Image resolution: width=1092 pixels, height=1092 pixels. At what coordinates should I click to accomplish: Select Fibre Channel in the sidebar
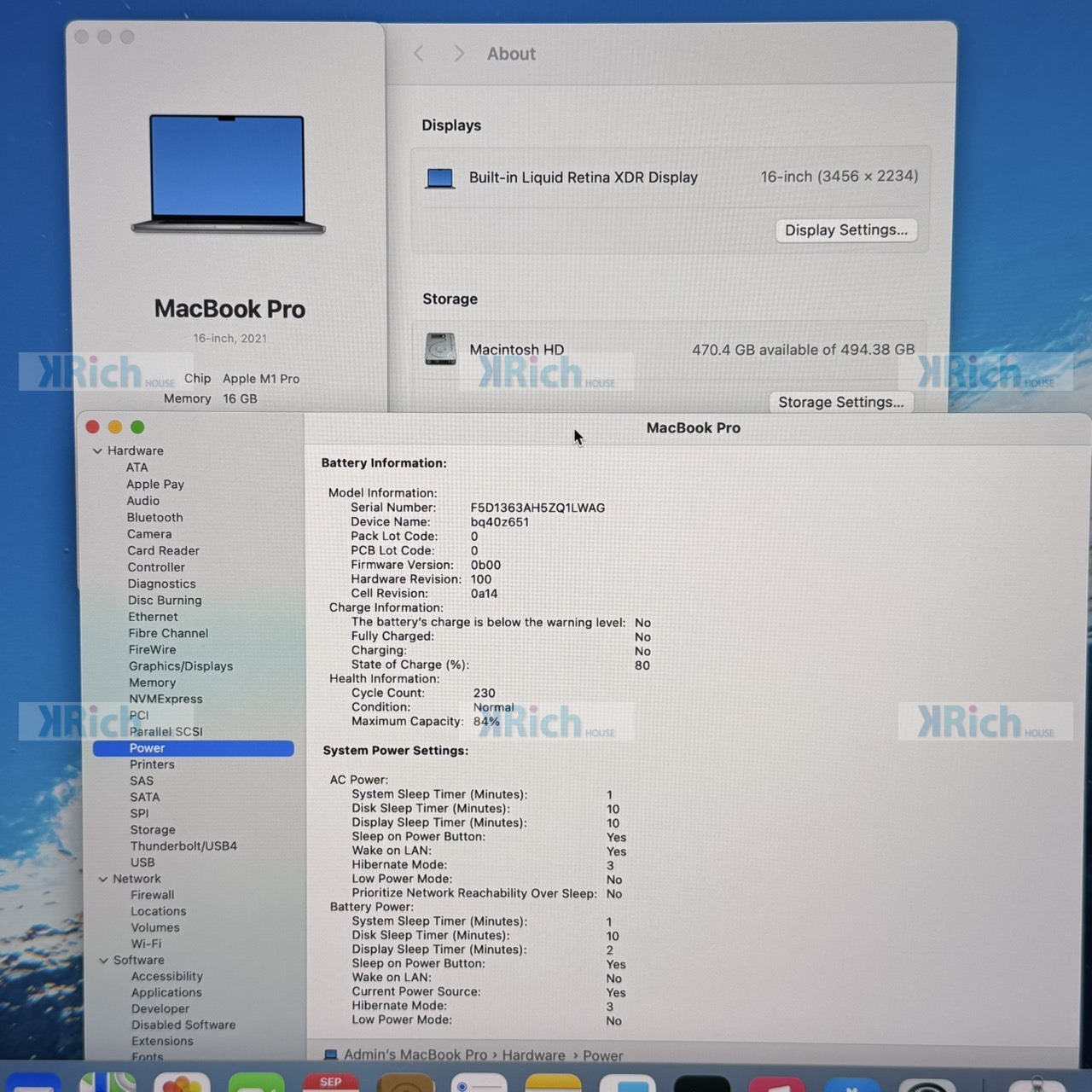[169, 633]
